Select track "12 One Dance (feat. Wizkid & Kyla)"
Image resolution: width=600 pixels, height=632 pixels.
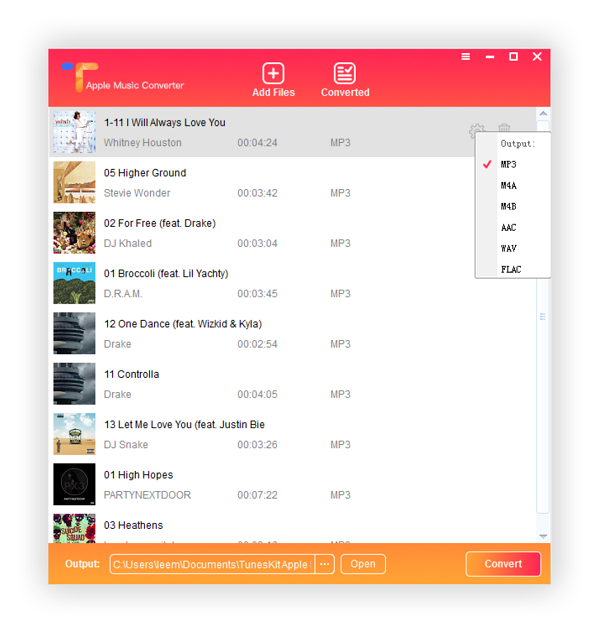pos(183,324)
